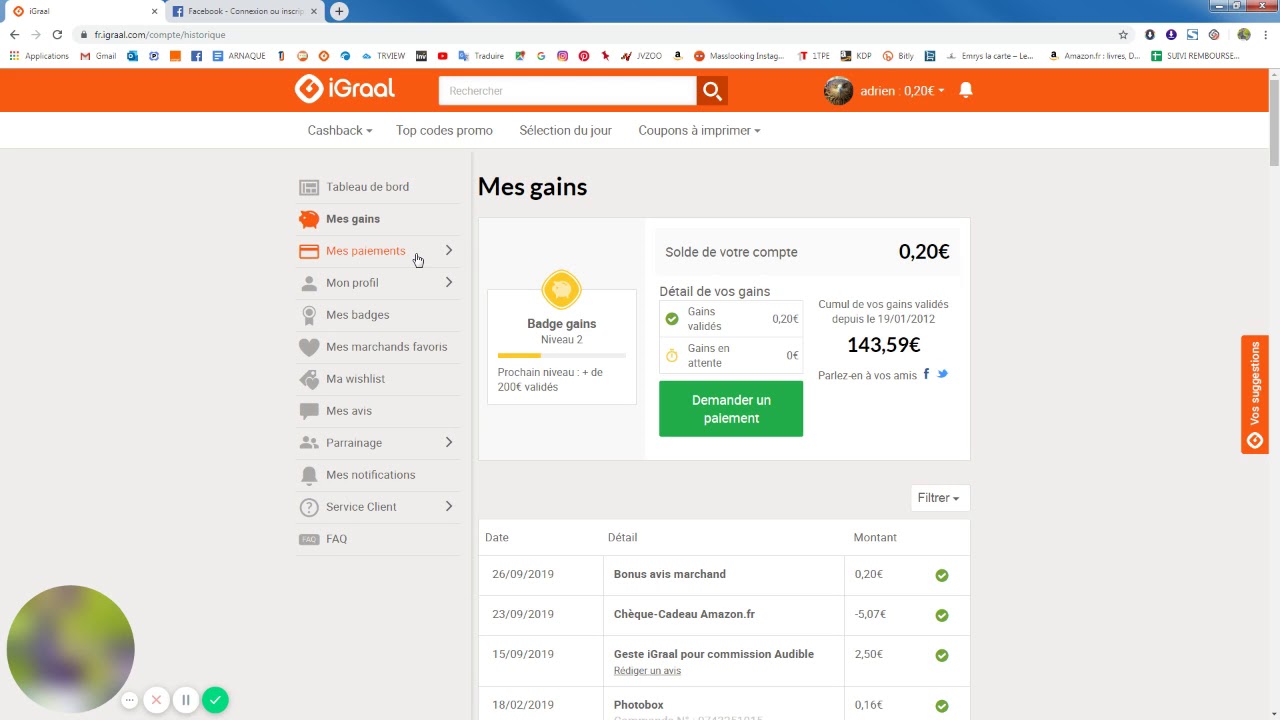Click the Bonus avis marchand row text

point(670,574)
